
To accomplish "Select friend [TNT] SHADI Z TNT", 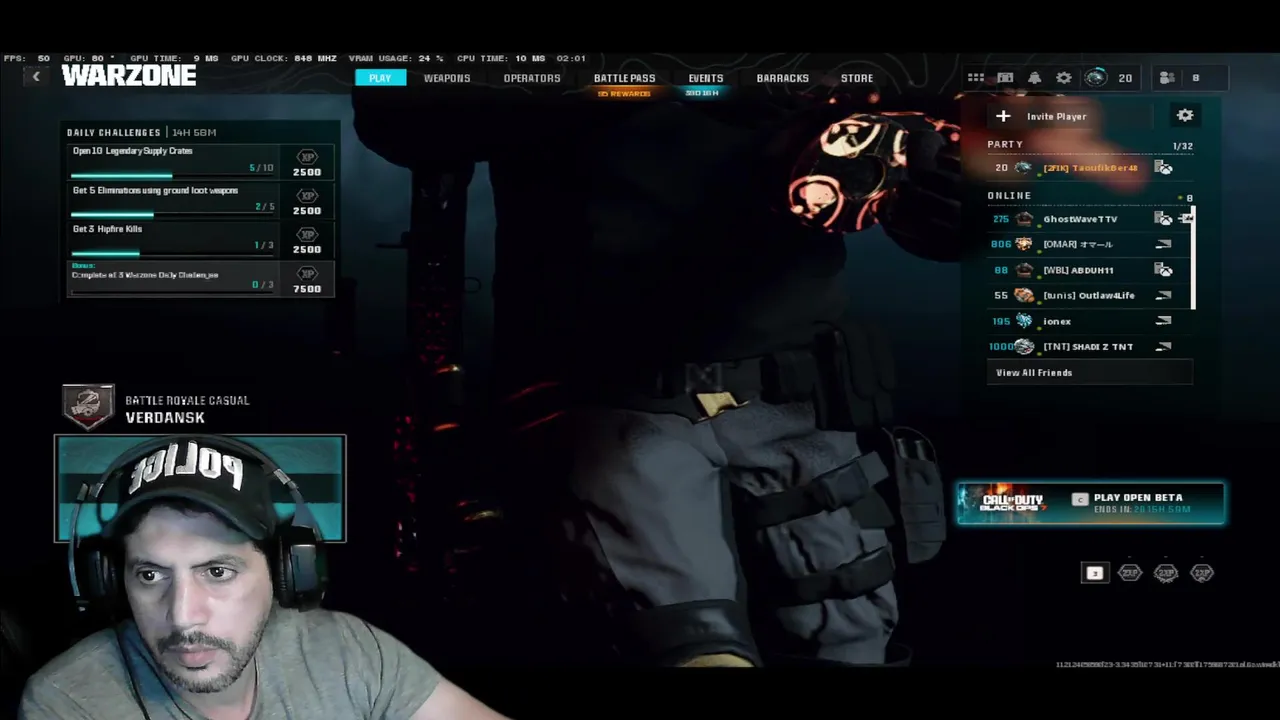I will pyautogui.click(x=1089, y=347).
